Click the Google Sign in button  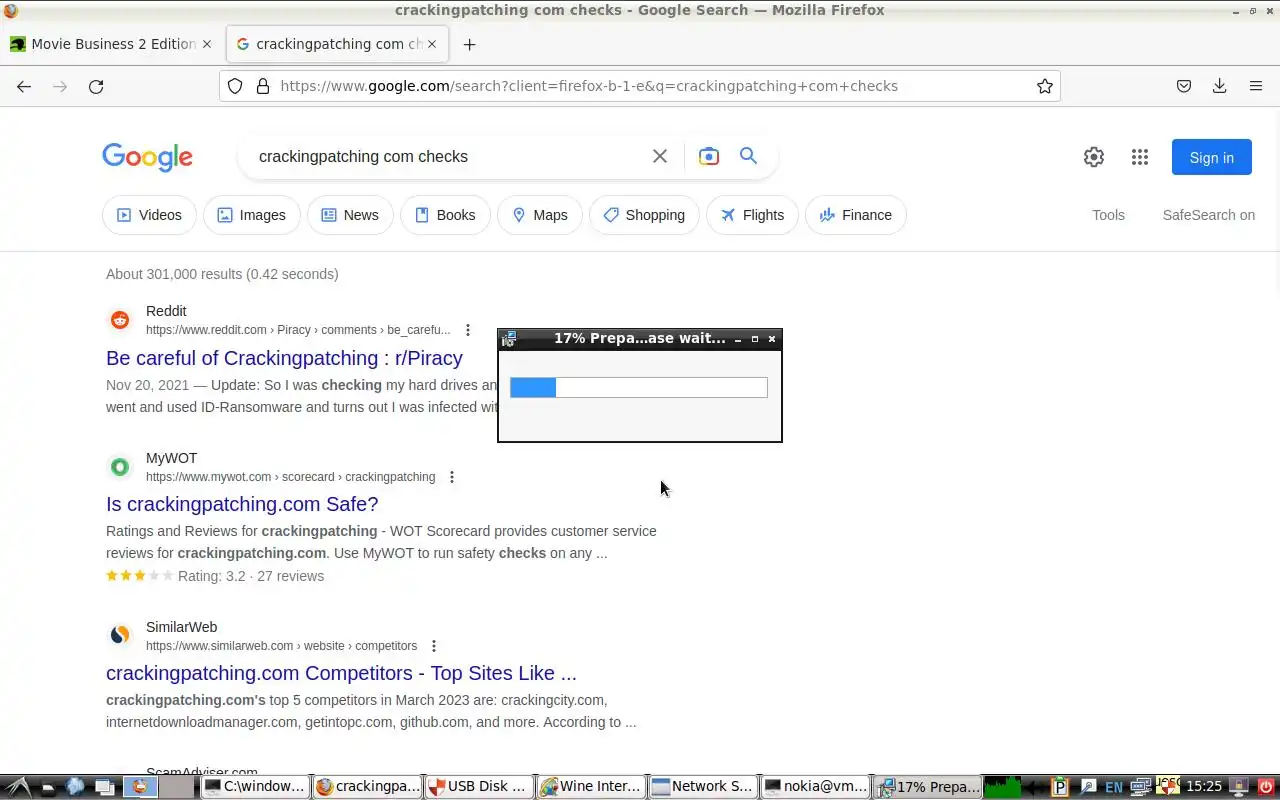click(x=1211, y=157)
